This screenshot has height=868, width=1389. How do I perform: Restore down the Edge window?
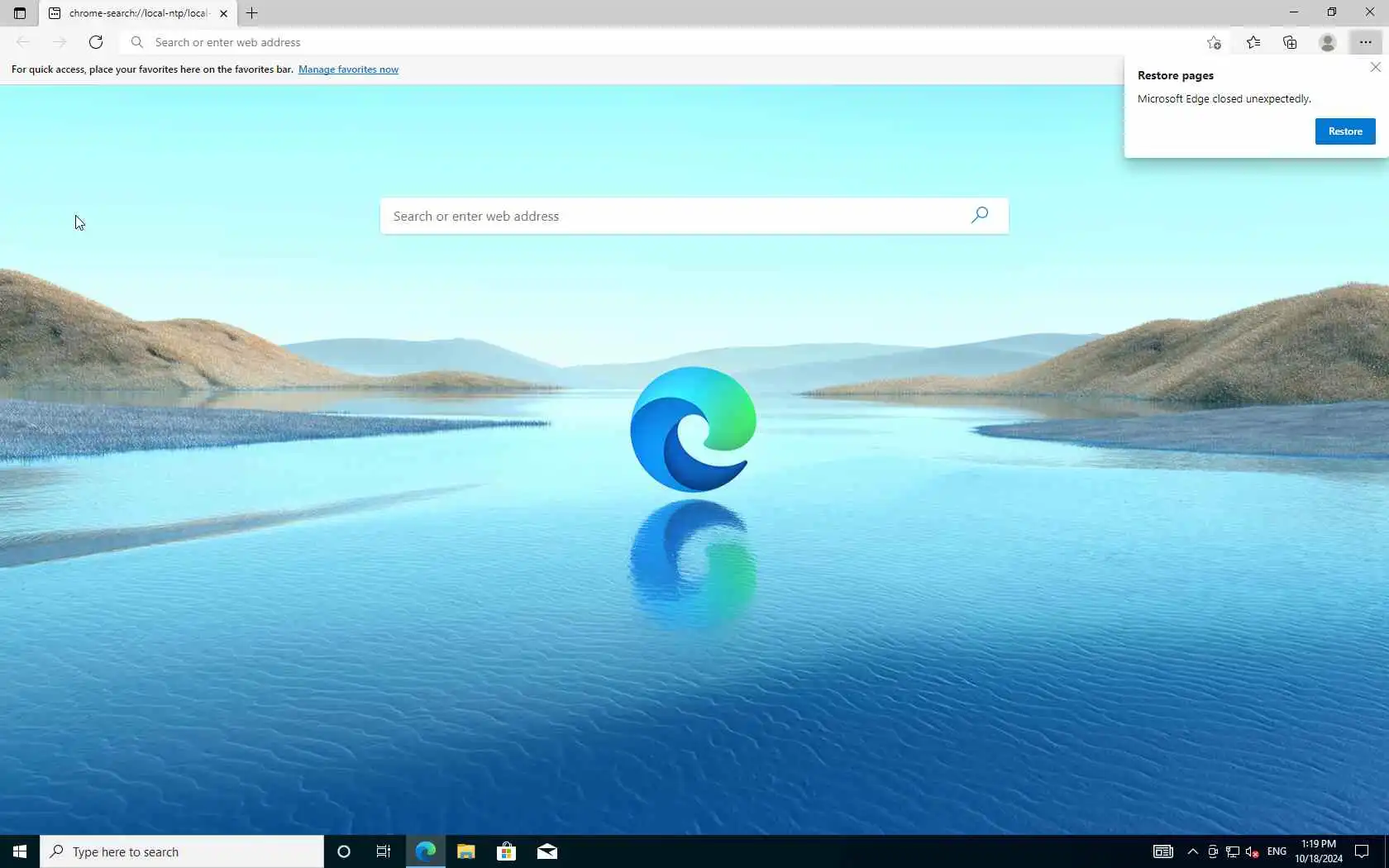[1331, 12]
